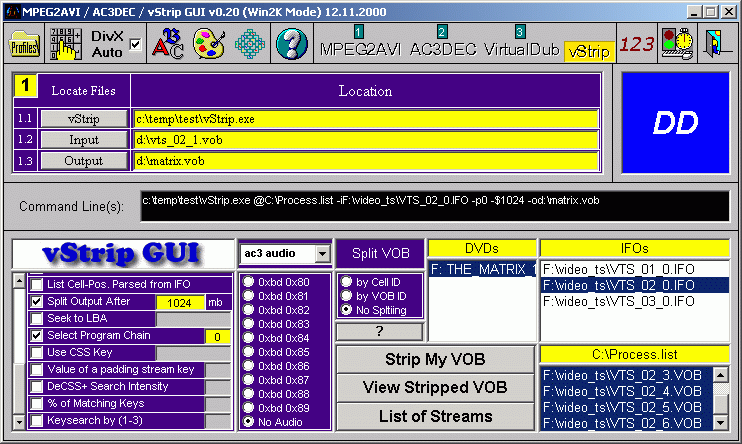This screenshot has width=742, height=444.
Task: Select the F: THE_MATRIX DVD entry
Action: (x=482, y=269)
